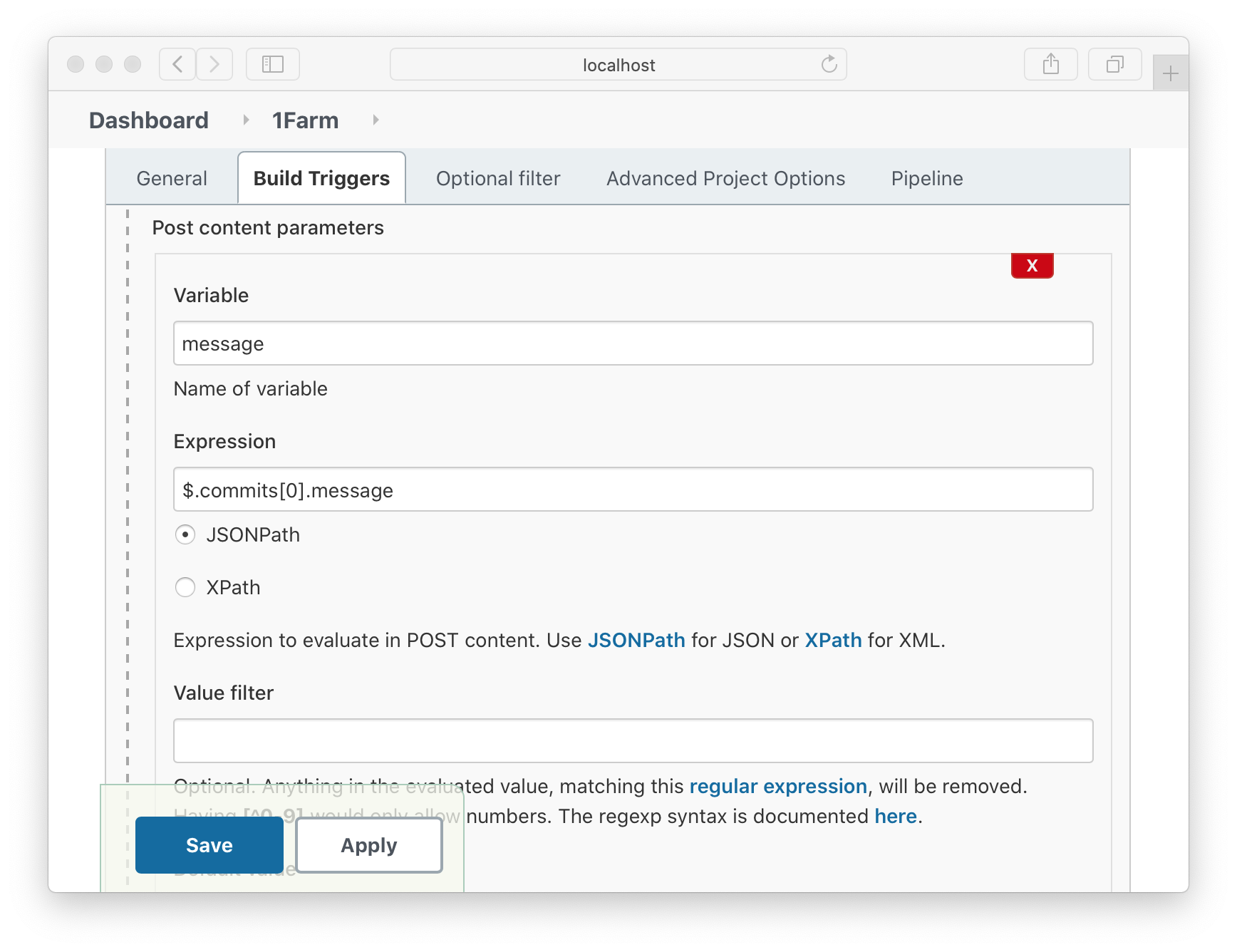Reload the localhost page
The width and height of the screenshot is (1237, 952).
[x=829, y=64]
